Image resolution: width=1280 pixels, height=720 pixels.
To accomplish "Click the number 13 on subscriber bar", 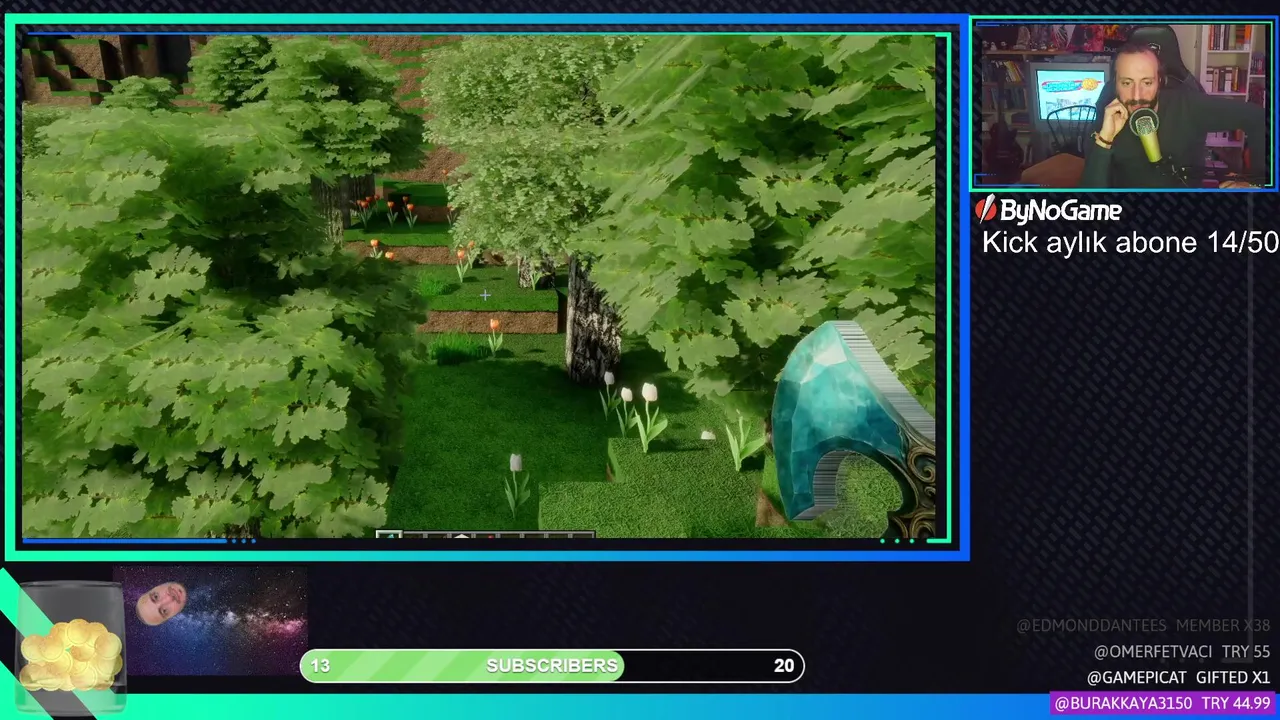I will pos(320,666).
